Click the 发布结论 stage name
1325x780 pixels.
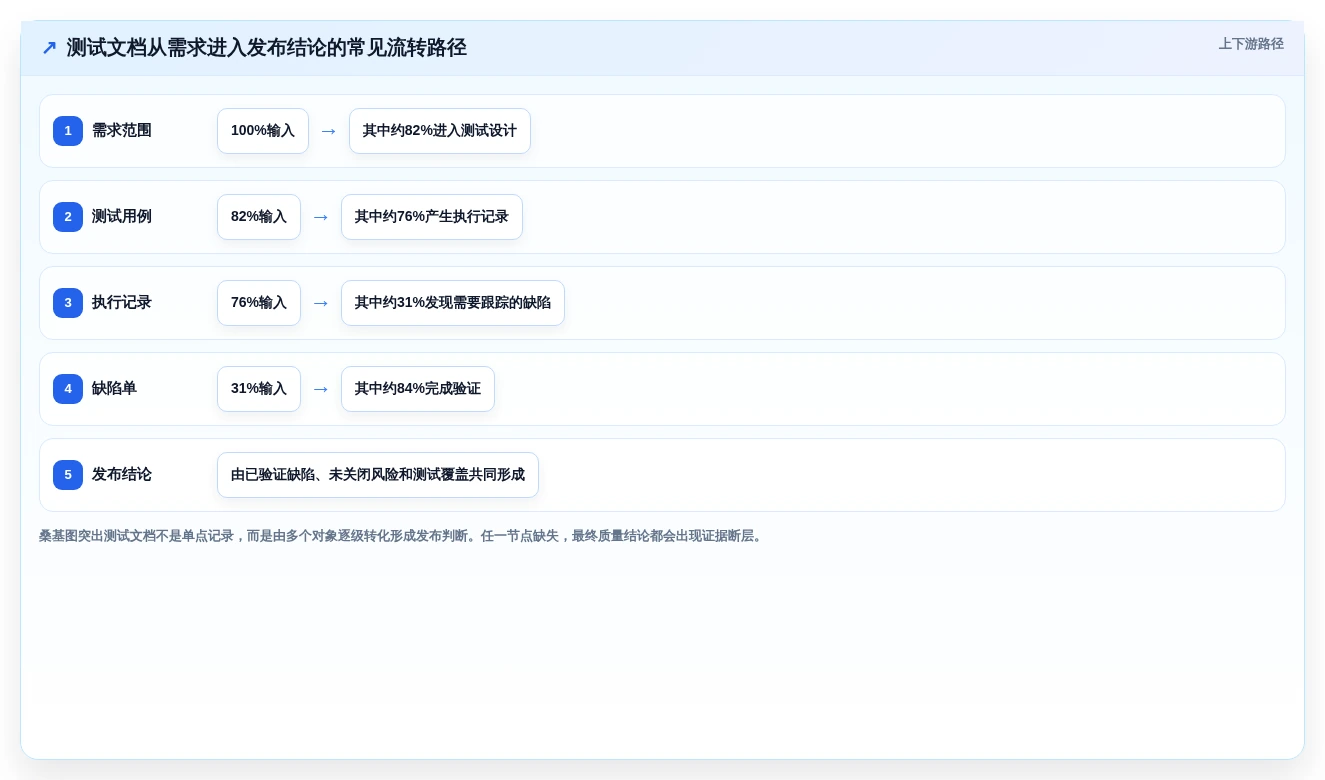pos(122,475)
